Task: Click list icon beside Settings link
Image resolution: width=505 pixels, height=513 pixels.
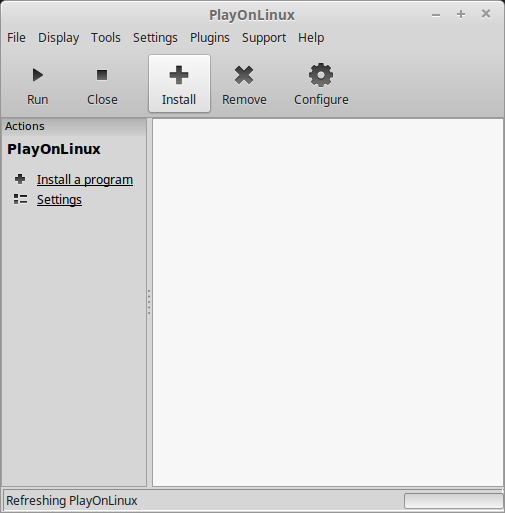Action: pyautogui.click(x=20, y=199)
